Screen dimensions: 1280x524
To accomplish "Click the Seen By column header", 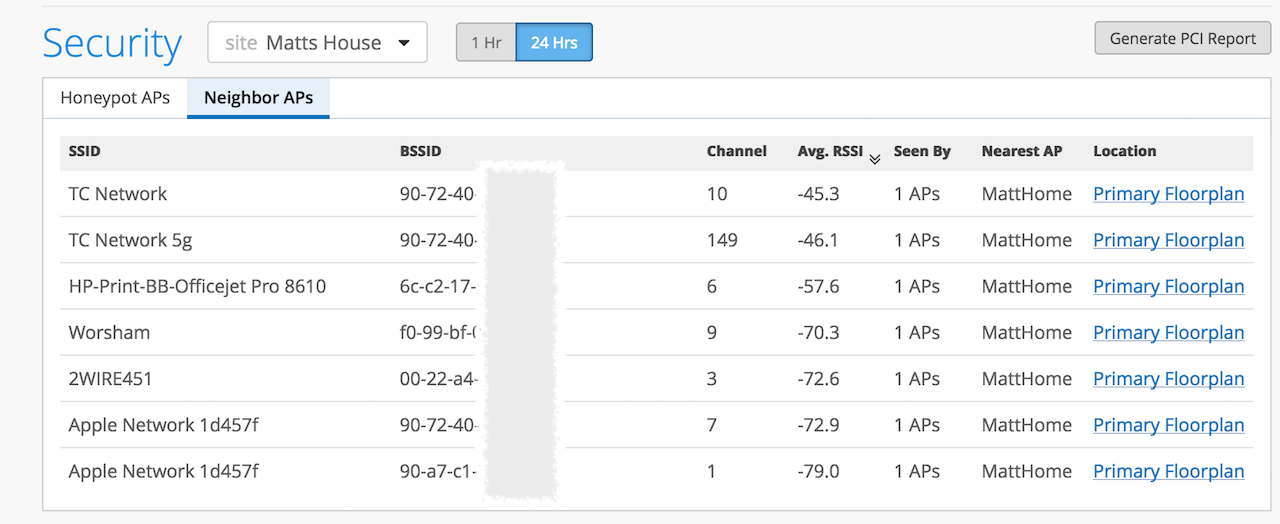I will tap(922, 151).
